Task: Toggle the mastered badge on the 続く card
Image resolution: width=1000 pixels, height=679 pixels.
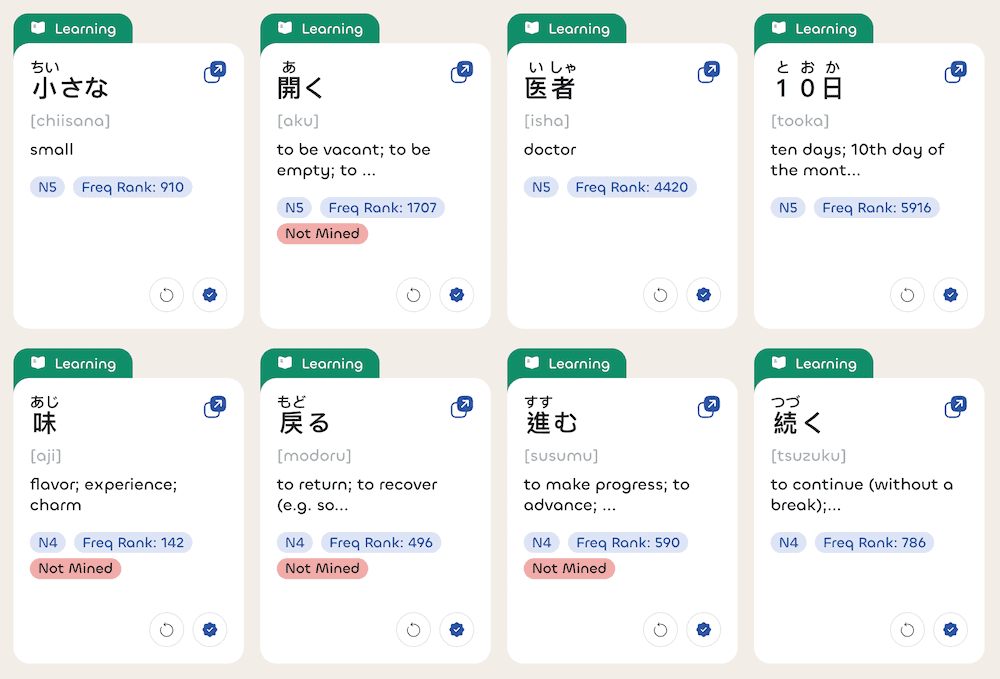Action: [x=950, y=630]
